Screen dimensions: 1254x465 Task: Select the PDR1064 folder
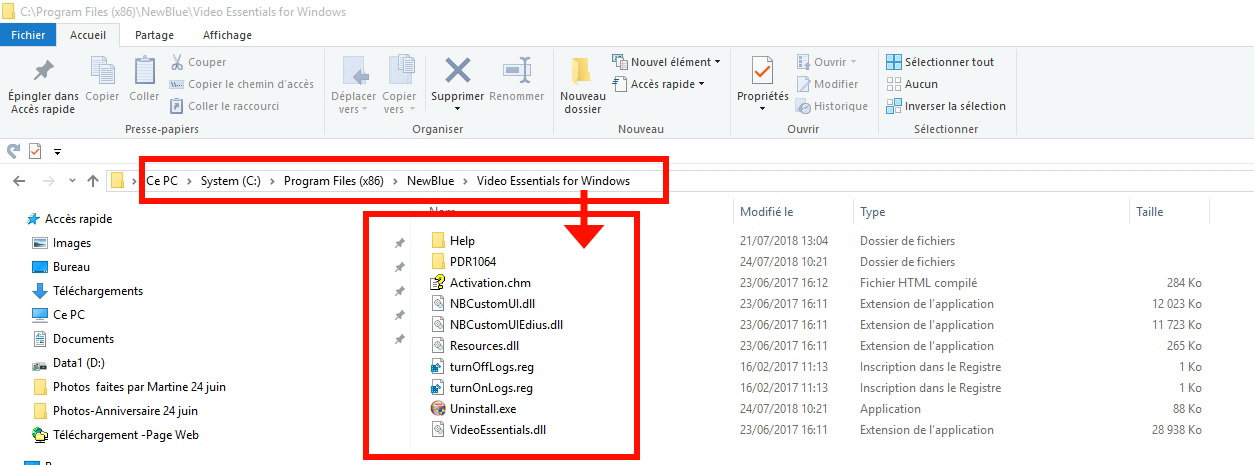[463, 262]
